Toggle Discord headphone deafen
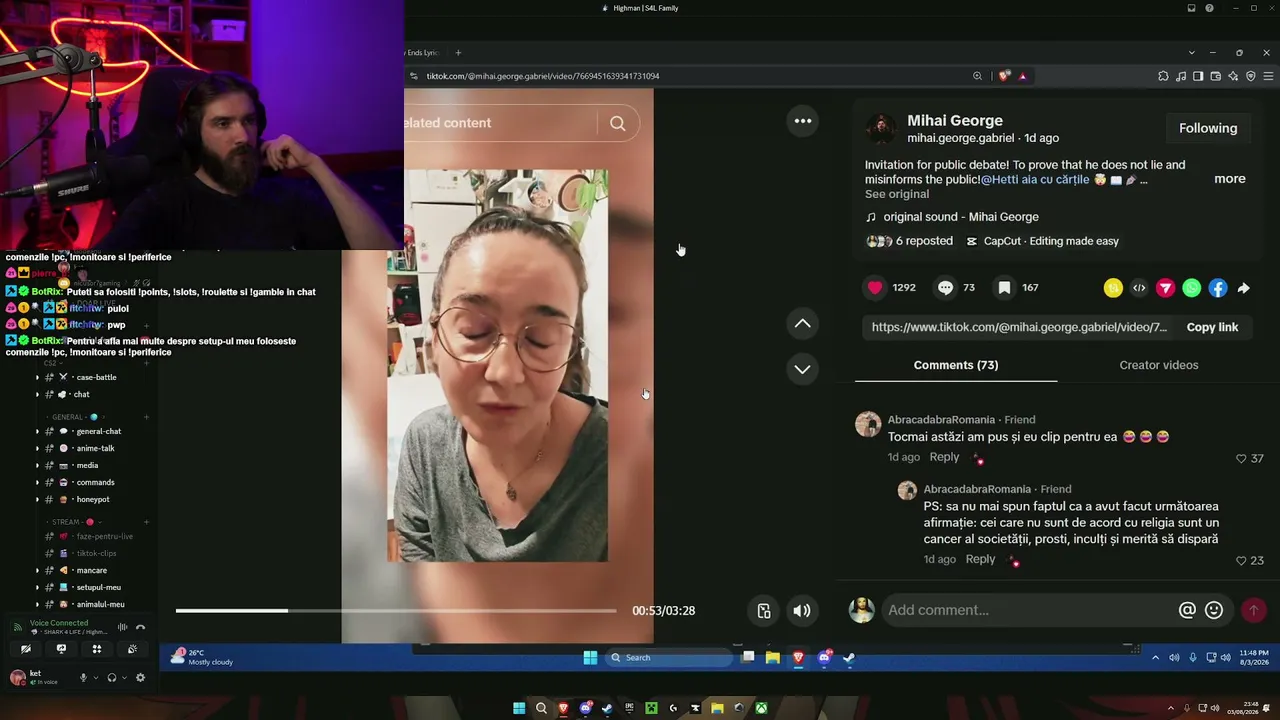The width and height of the screenshot is (1280, 720). coord(112,677)
